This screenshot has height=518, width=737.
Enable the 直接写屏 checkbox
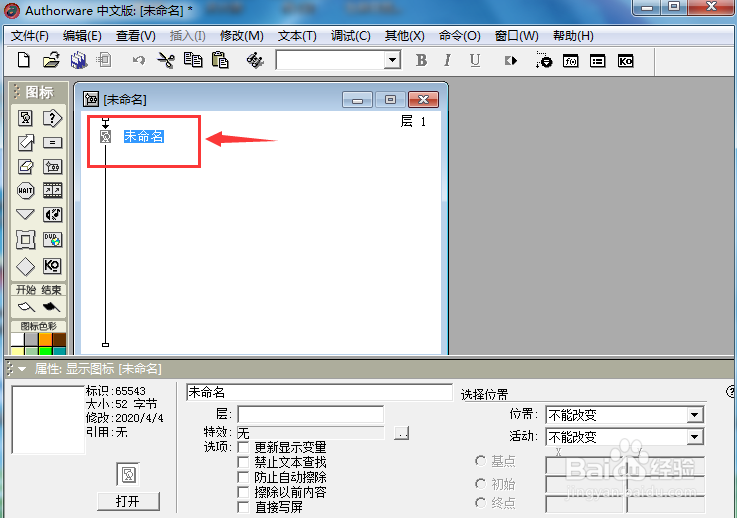(x=243, y=507)
